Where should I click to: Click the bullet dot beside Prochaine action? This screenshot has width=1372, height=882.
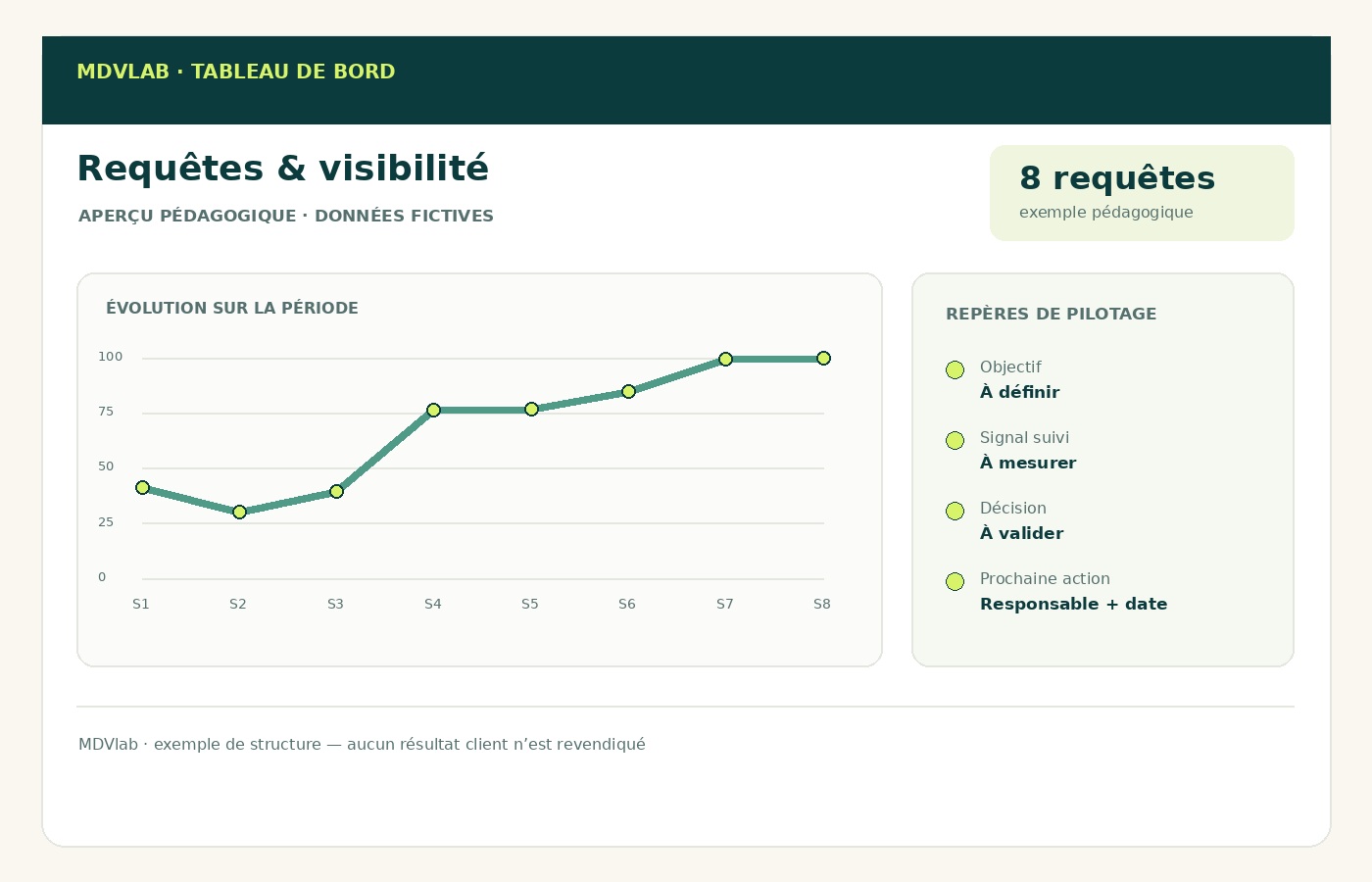click(x=955, y=581)
